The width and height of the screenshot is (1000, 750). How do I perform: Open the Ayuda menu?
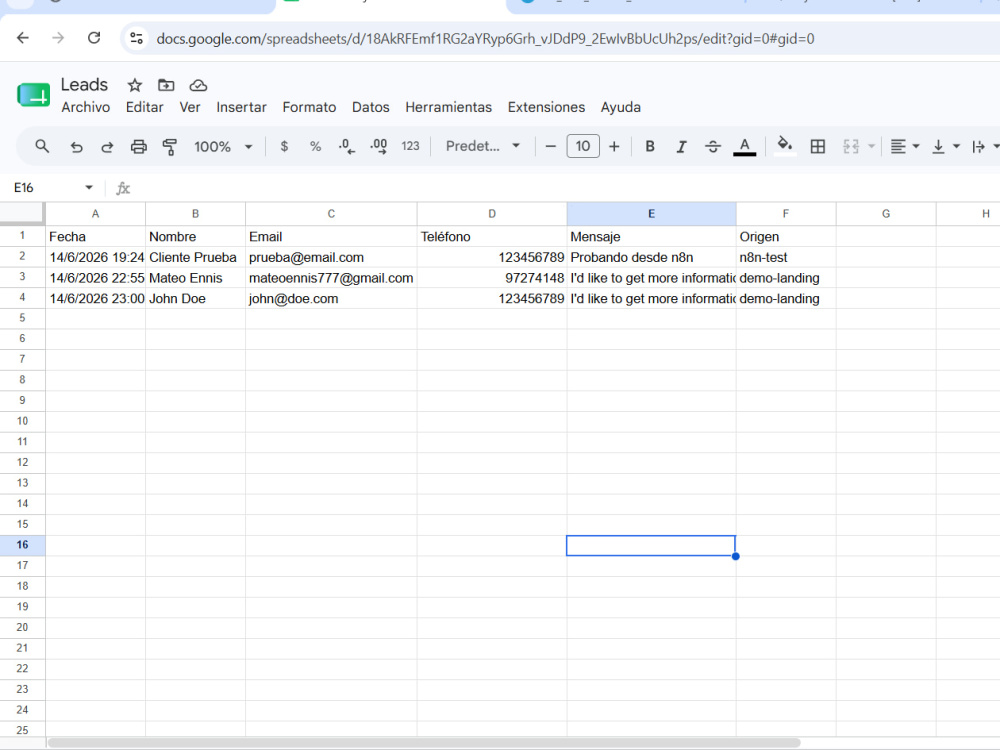click(x=621, y=107)
